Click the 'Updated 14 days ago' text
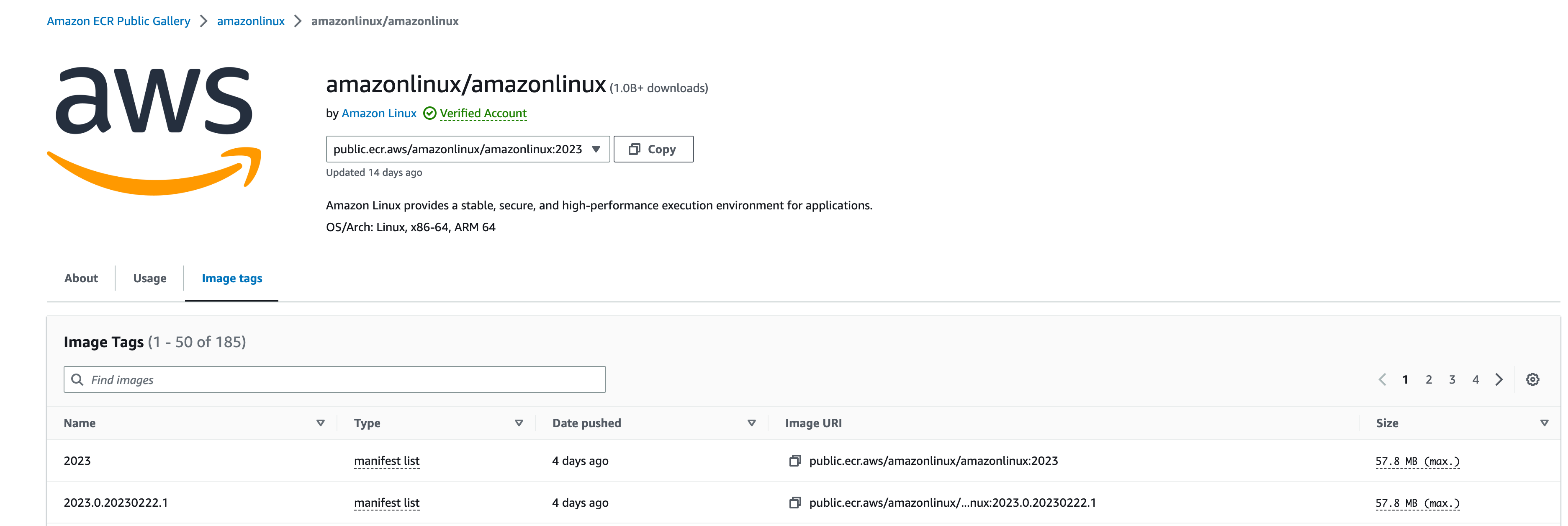 point(374,172)
